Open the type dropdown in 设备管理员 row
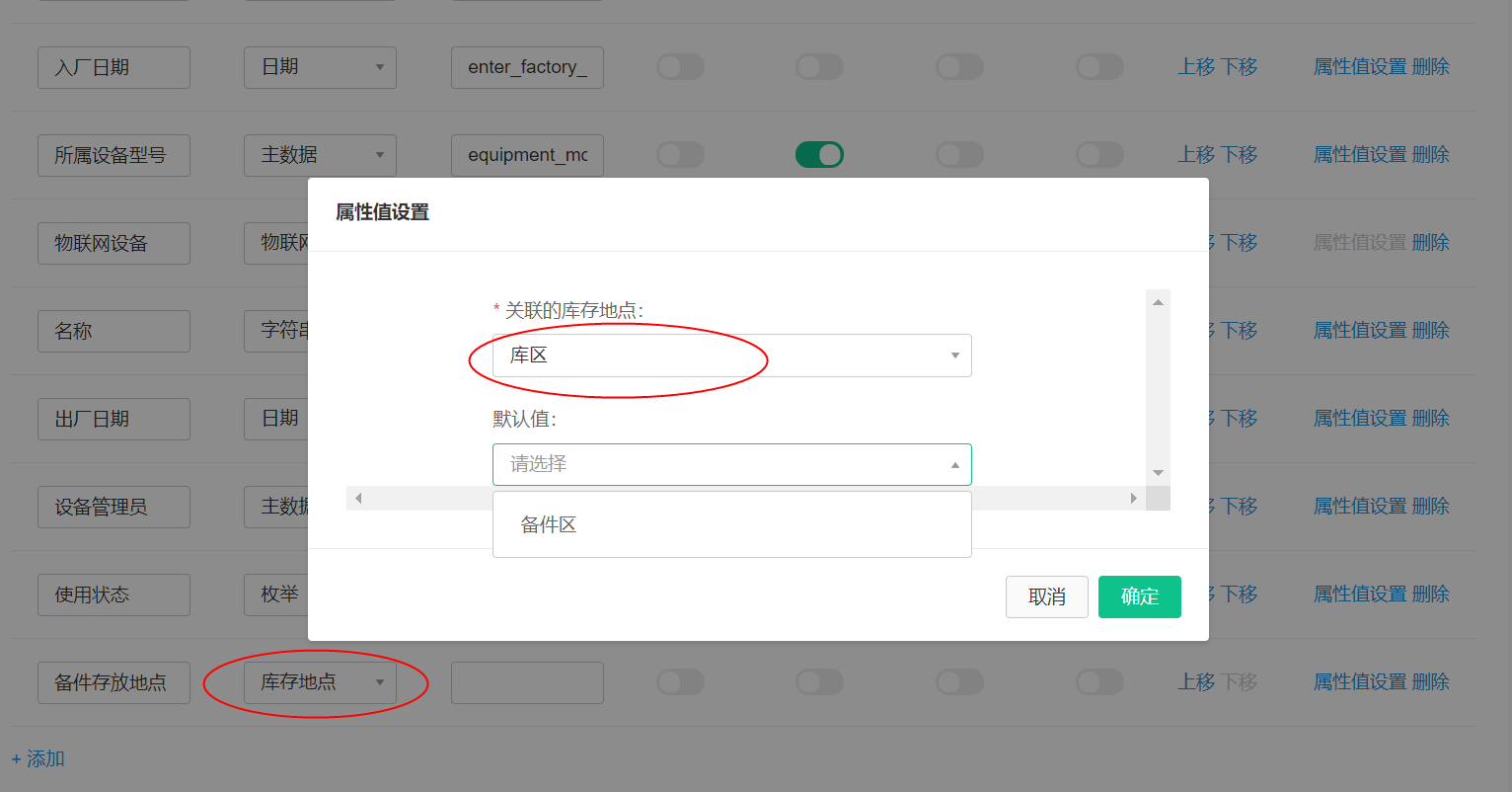The image size is (1512, 792). (x=276, y=507)
